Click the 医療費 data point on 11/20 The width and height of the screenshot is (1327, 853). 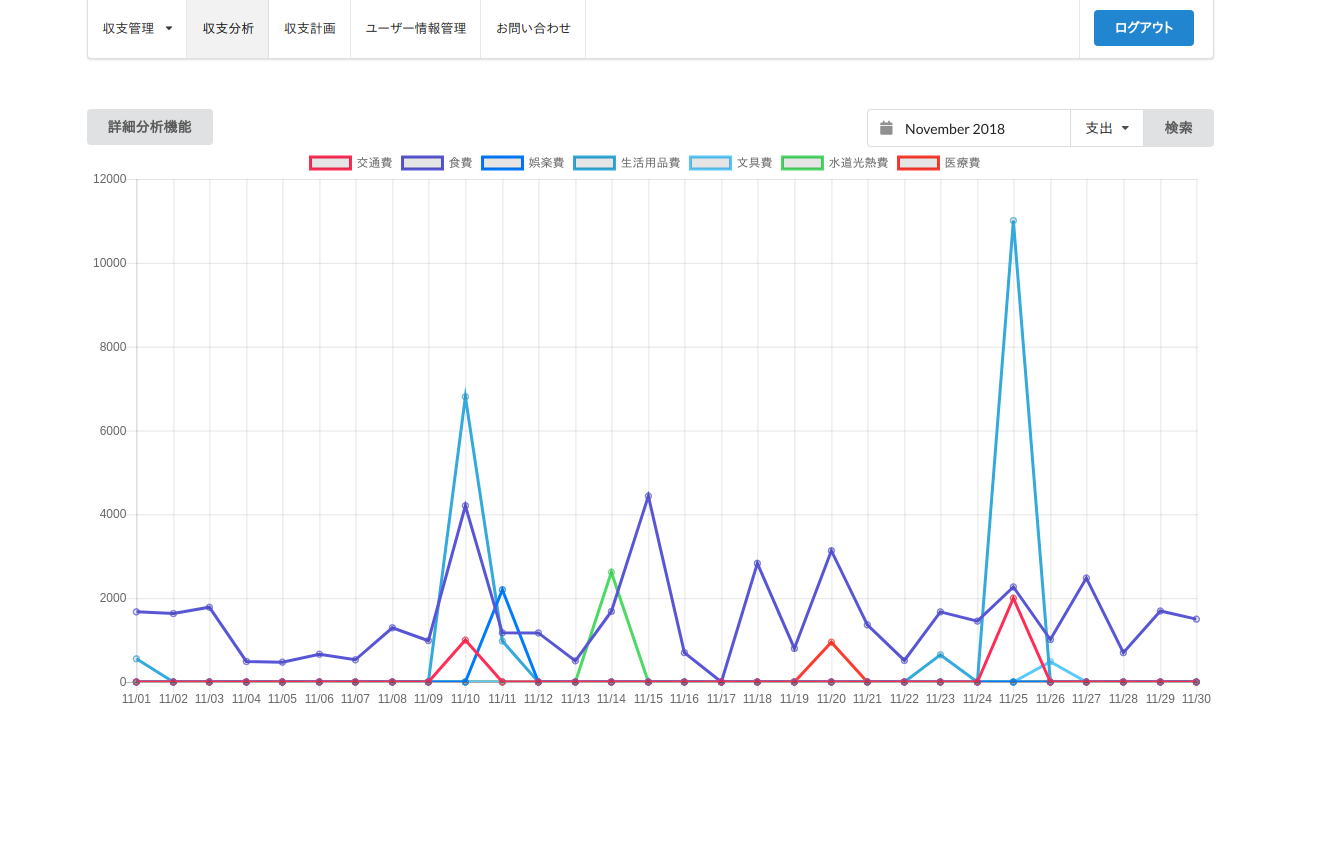(831, 642)
